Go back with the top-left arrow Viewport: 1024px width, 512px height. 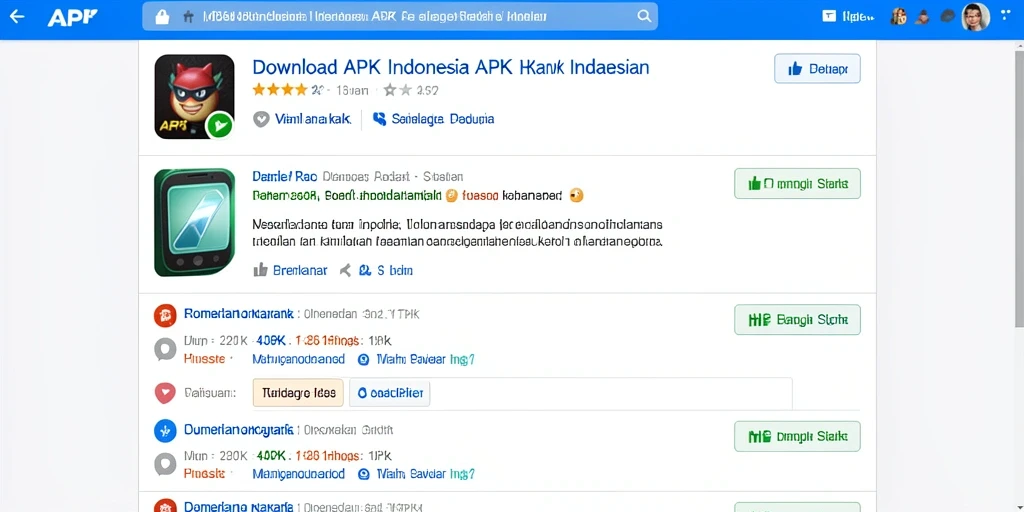(x=16, y=16)
